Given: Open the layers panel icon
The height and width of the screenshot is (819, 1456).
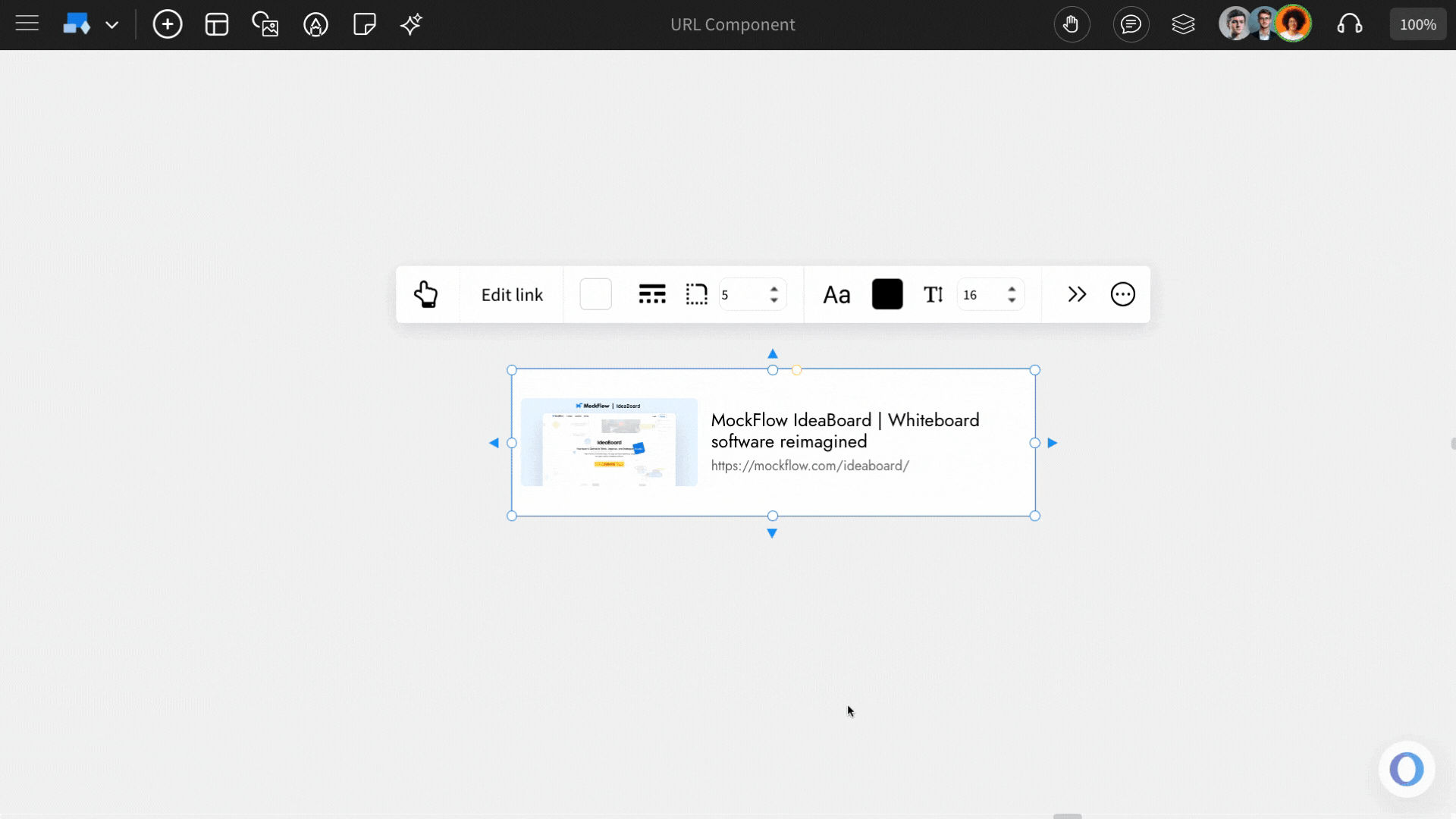Looking at the screenshot, I should [x=1183, y=24].
